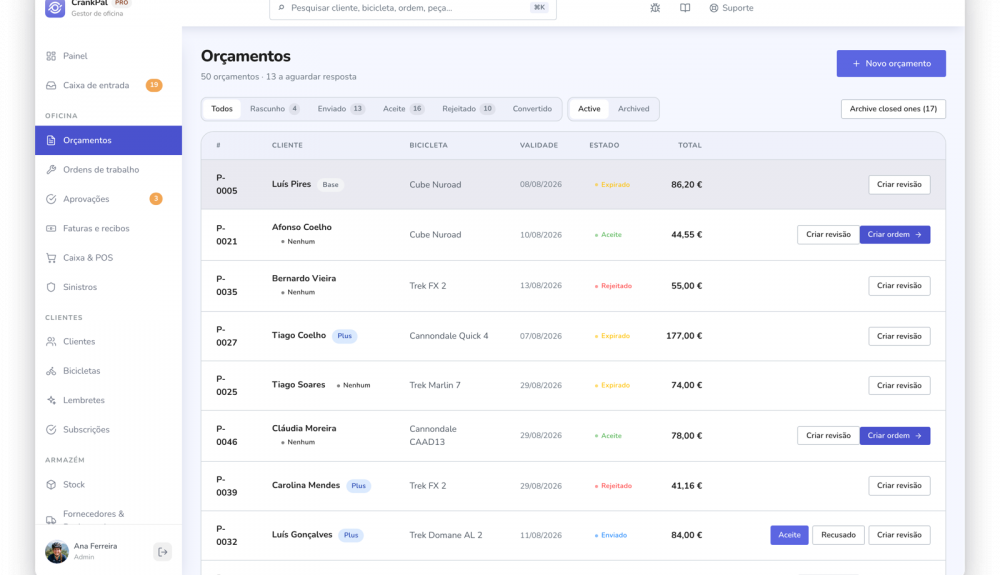This screenshot has height=575, width=1000.
Task: Click the Cannondale Quick 4 cell
Action: (x=449, y=336)
